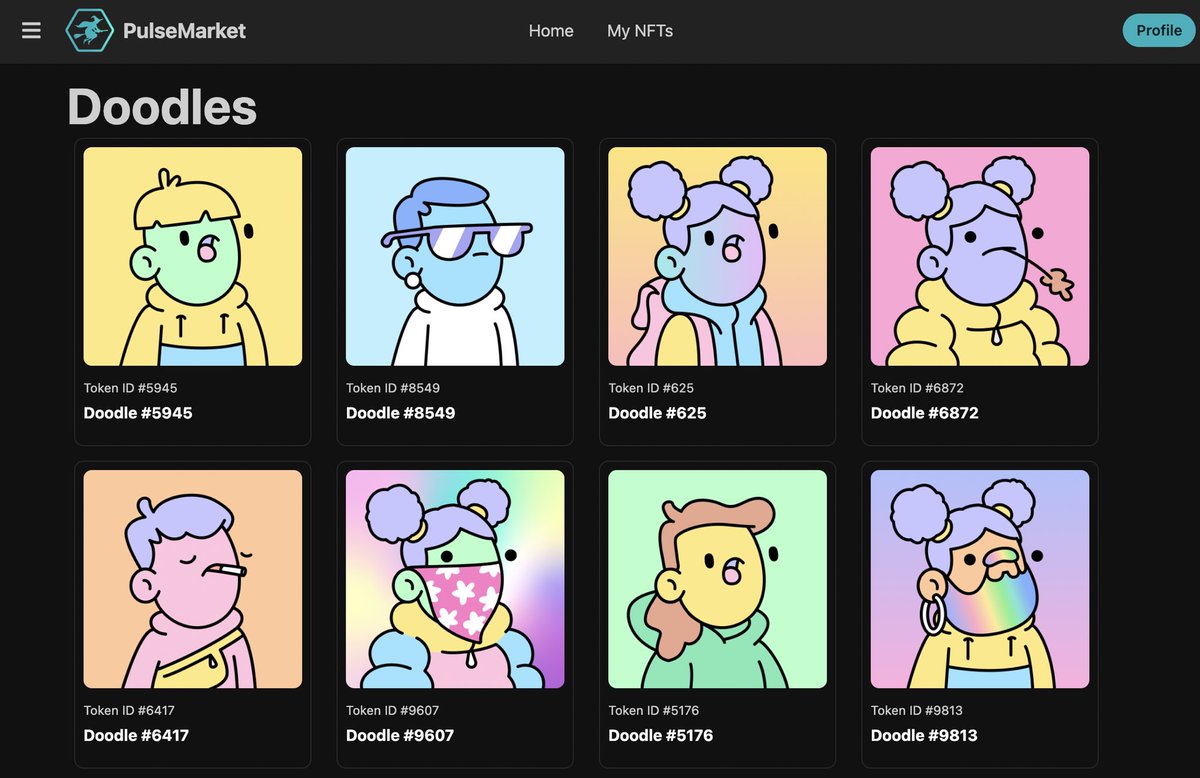Click the Token ID #5176 label
This screenshot has width=1200, height=778.
654,711
